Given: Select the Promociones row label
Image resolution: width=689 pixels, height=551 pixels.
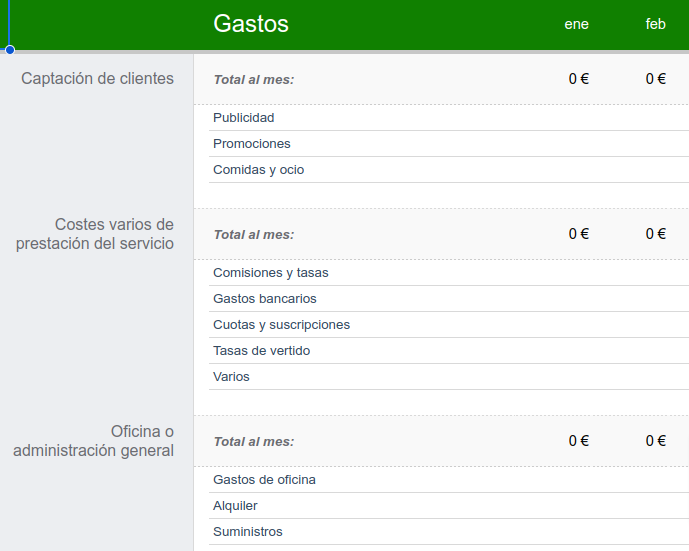Looking at the screenshot, I should (252, 144).
